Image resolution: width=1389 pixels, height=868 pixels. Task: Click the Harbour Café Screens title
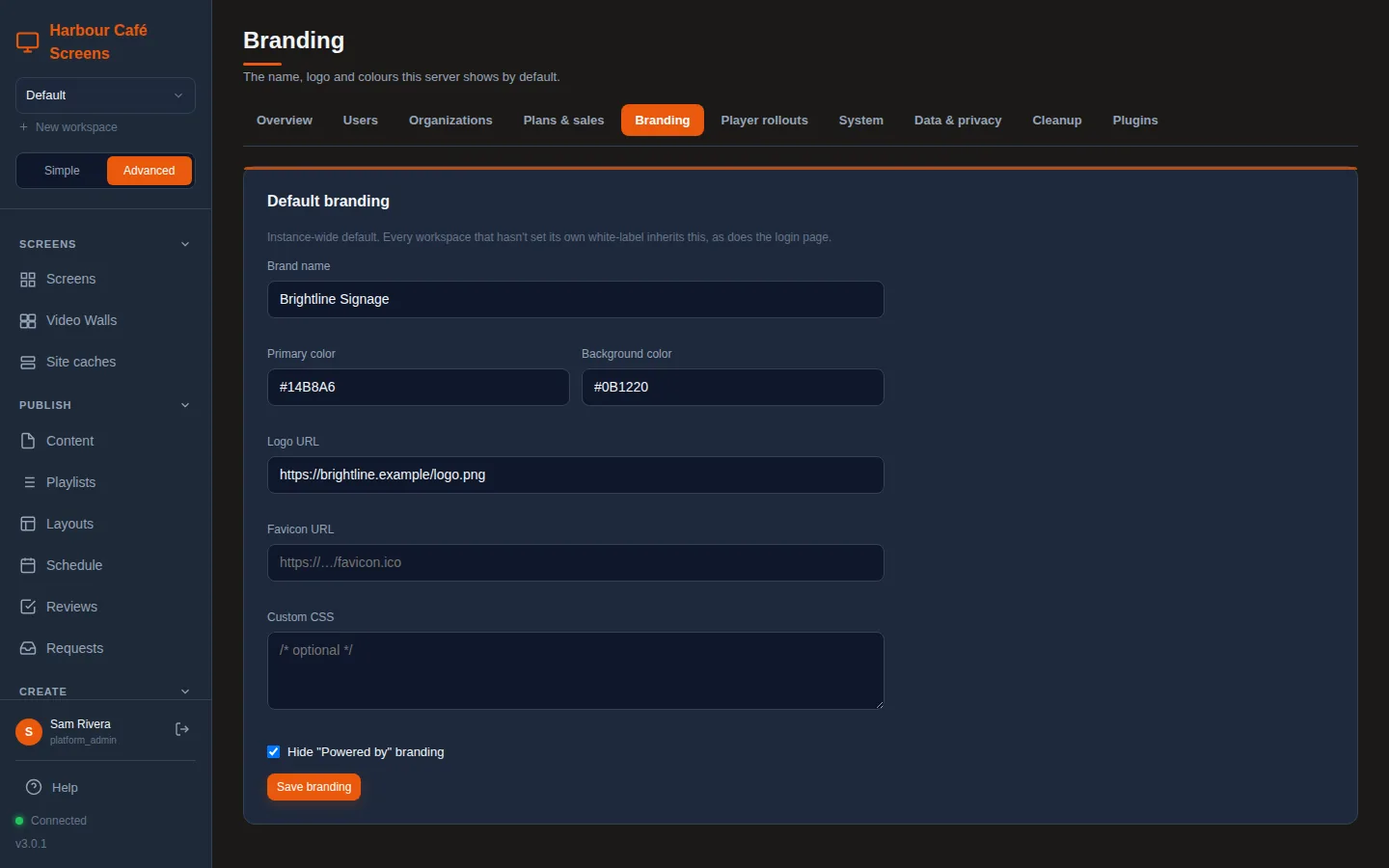coord(98,42)
